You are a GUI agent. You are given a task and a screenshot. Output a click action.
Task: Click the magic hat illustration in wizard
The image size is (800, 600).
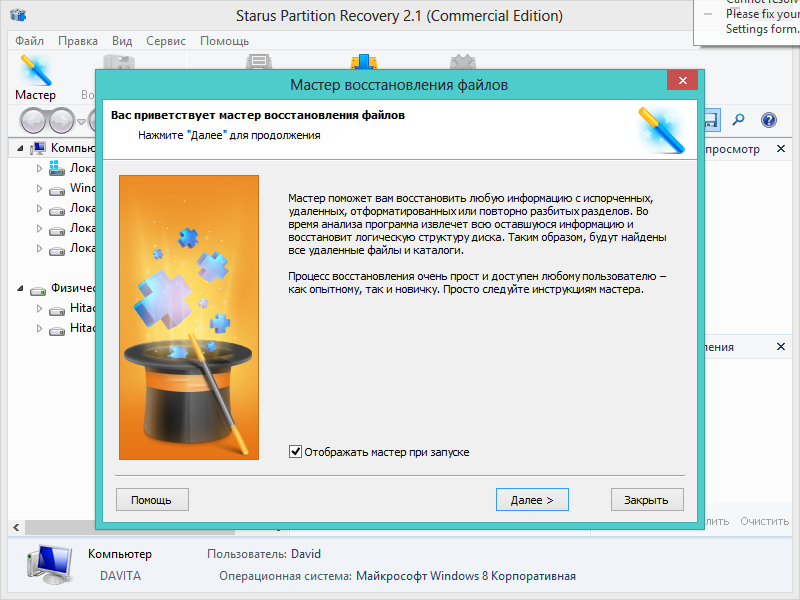[x=189, y=317]
